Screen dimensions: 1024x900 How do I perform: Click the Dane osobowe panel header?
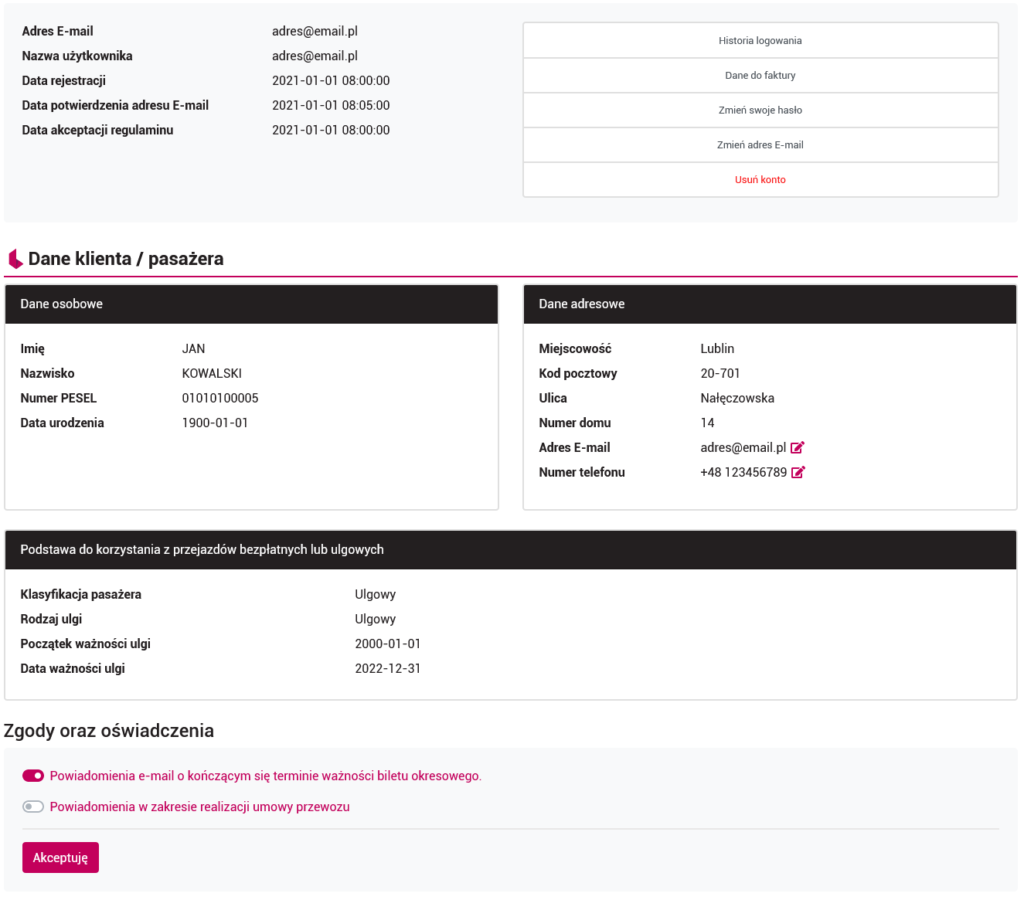point(251,304)
